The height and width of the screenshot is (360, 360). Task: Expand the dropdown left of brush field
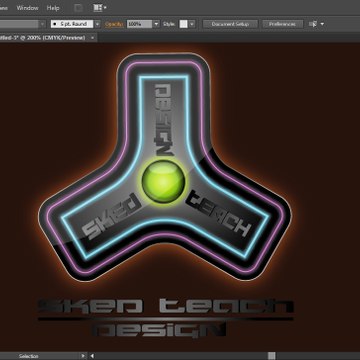coord(42,24)
